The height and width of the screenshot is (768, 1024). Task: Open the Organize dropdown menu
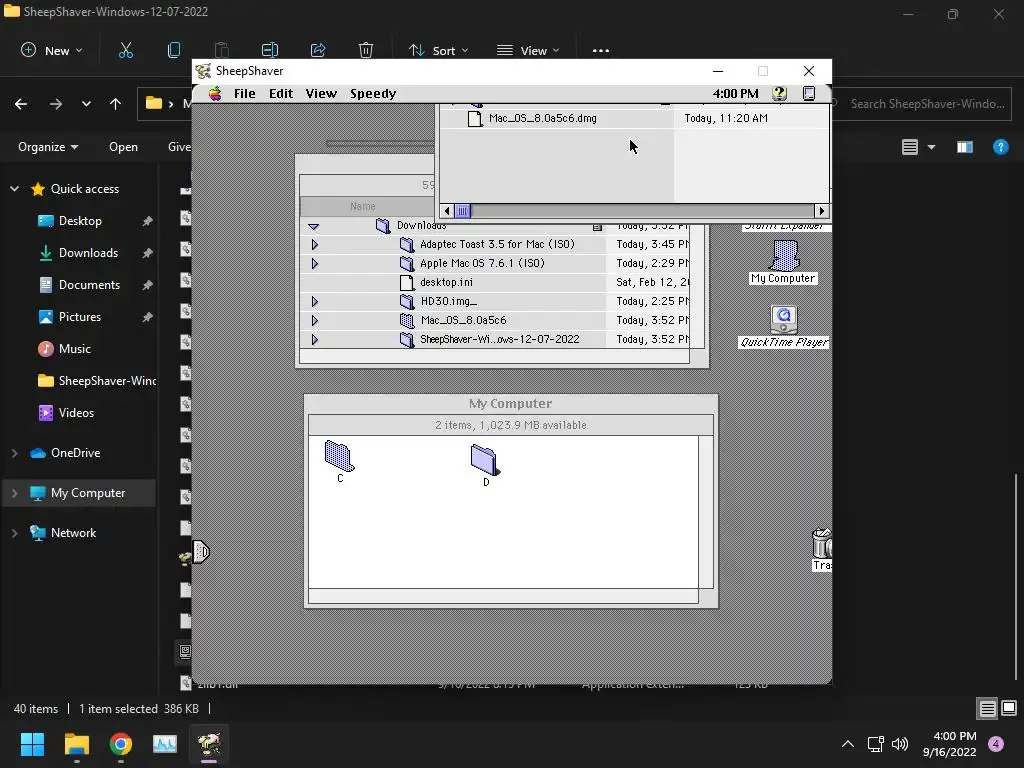(x=48, y=147)
